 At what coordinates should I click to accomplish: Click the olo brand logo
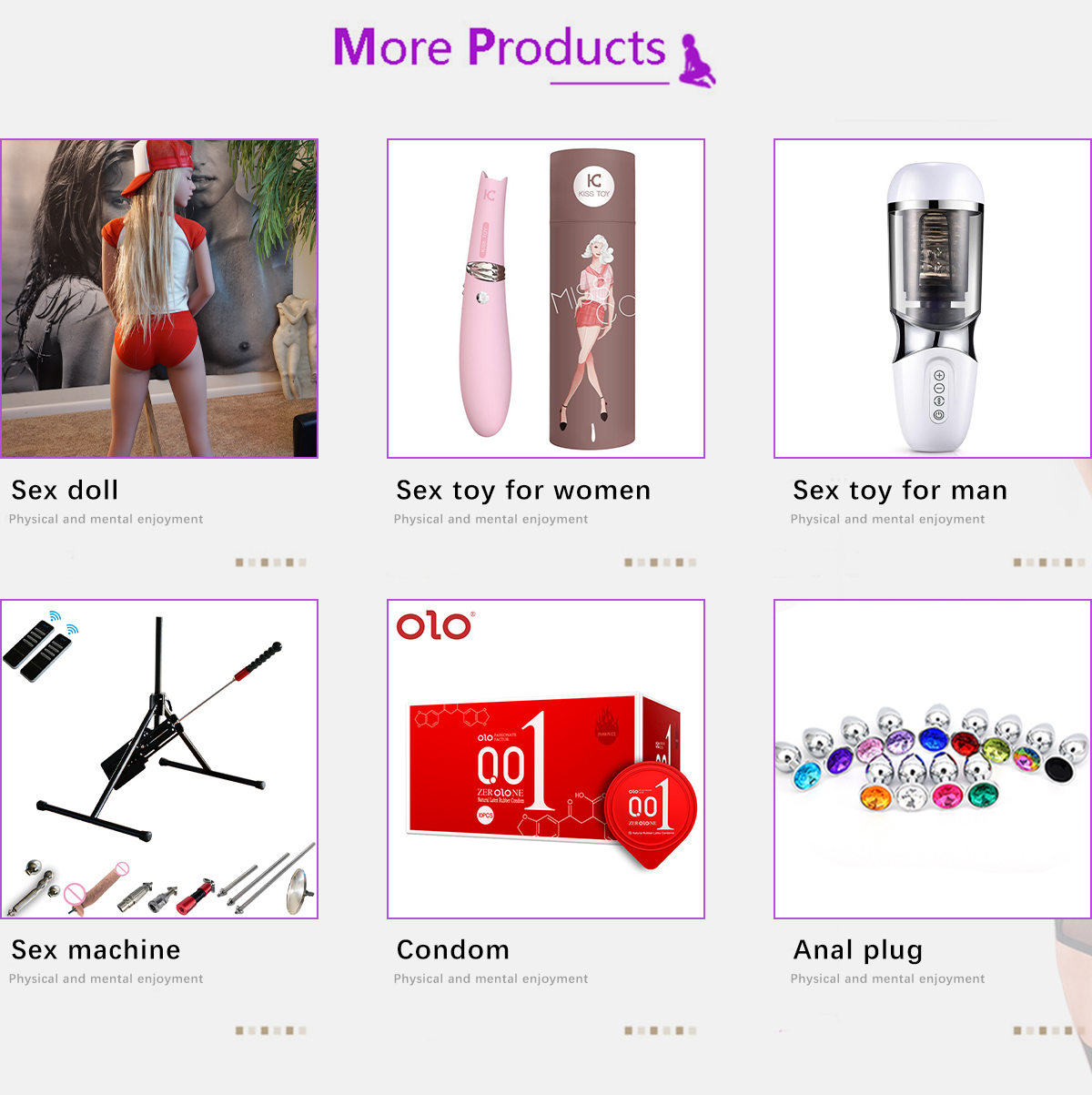[435, 625]
